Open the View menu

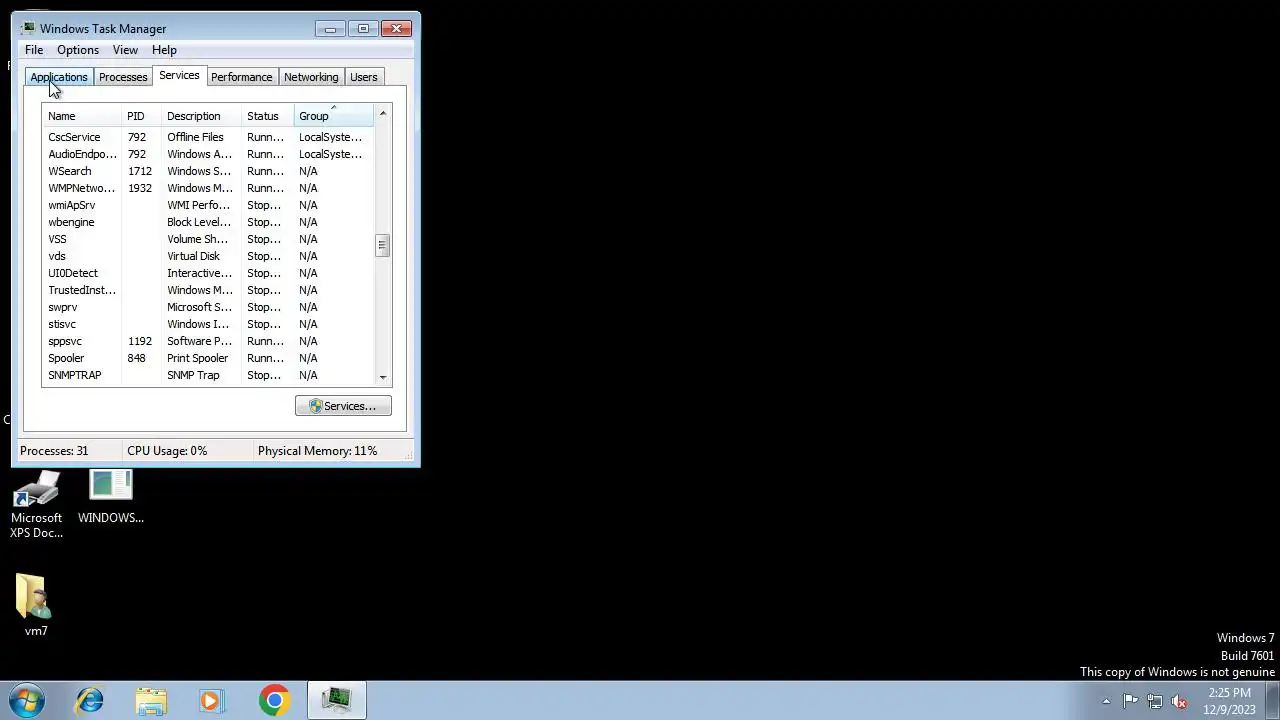[125, 50]
